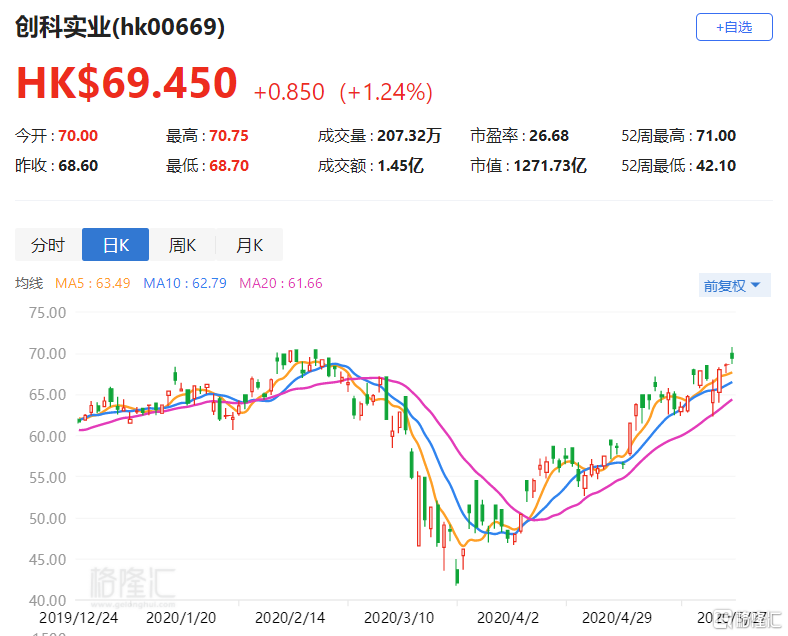Screen dimensions: 788x636
Task: Click the MA20 : 61.66 indicator label
Action: [280, 283]
